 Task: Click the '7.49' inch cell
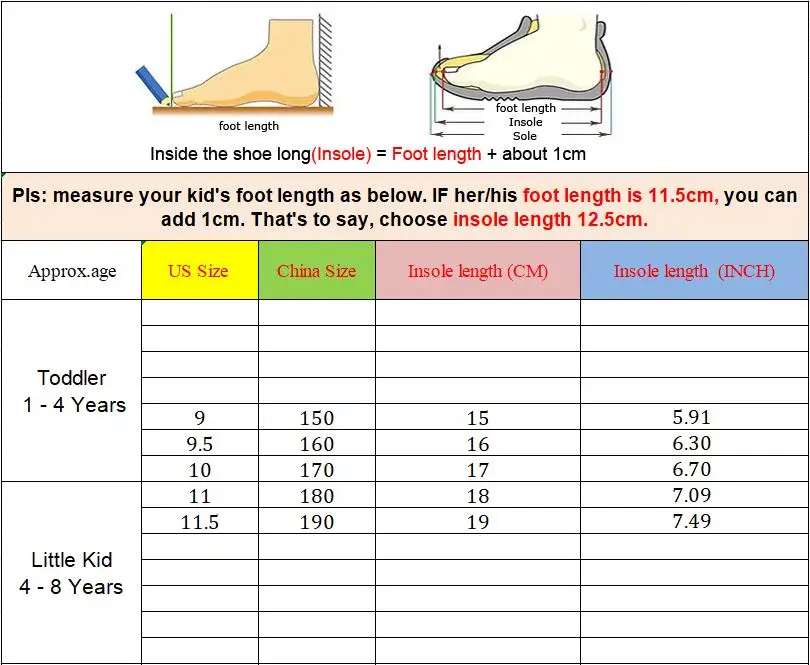694,521
